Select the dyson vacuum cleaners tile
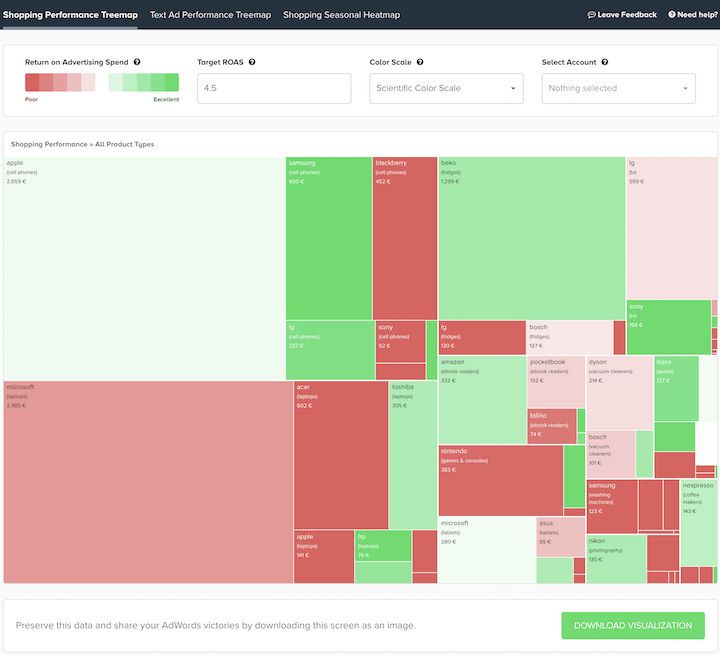The image size is (720, 655). tap(619, 393)
